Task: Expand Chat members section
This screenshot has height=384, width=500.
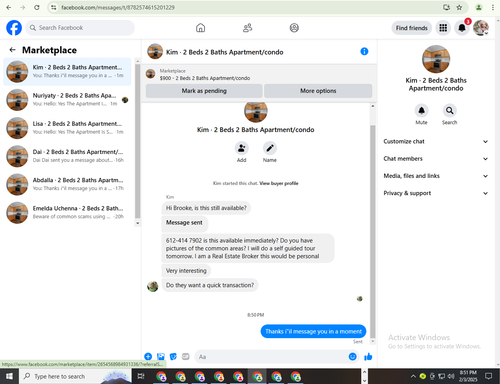Action: coord(436,159)
